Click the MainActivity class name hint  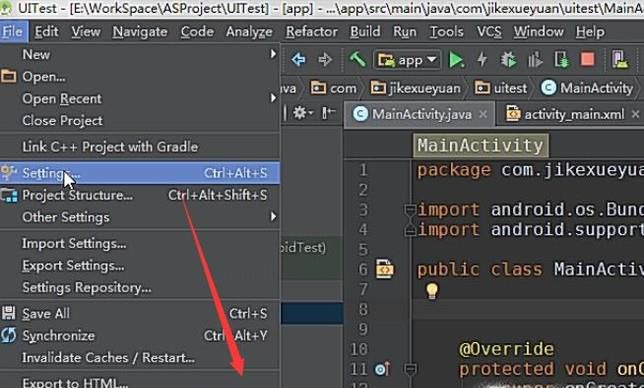pyautogui.click(x=480, y=145)
